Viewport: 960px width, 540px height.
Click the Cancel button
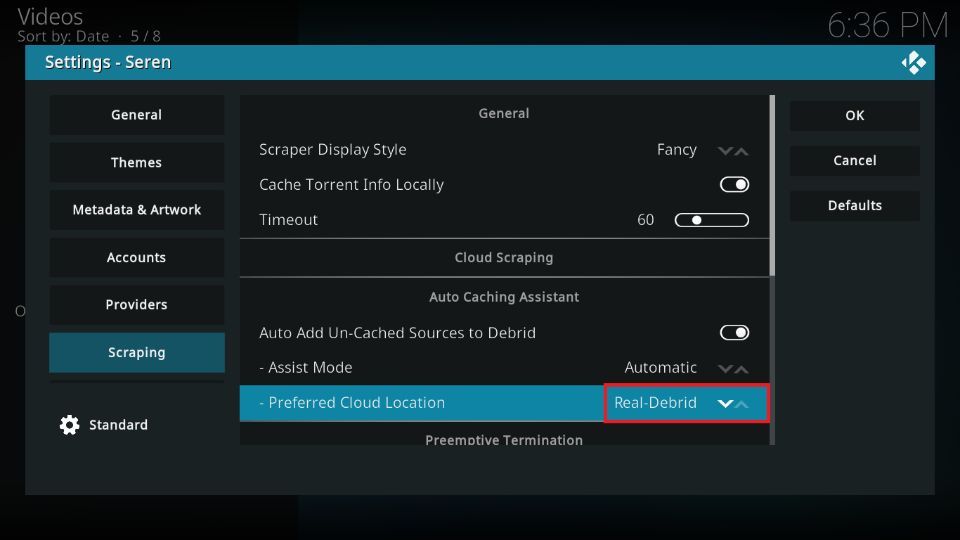[x=855, y=160]
